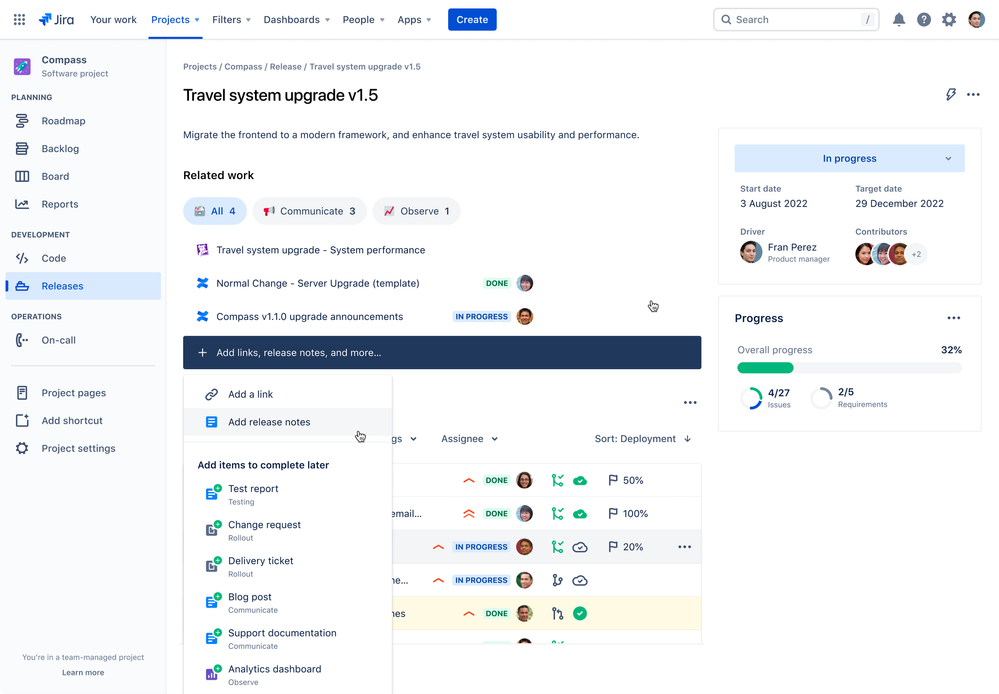Screen dimensions: 999x694
Task: Open Roadmap in the sidebar
Action: (x=83, y=121)
